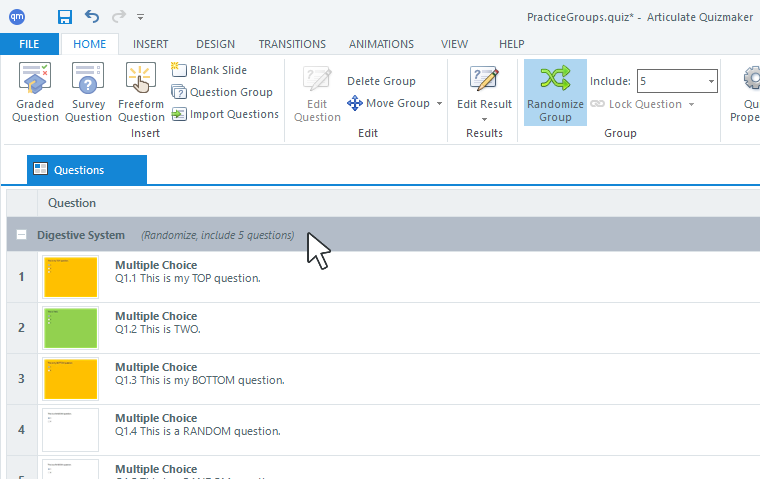Click Multiple Choice label in row 2
This screenshot has width=760, height=479.
click(156, 316)
